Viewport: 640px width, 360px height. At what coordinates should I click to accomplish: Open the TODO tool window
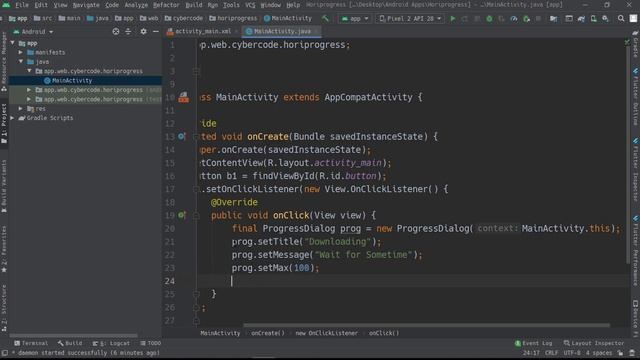[151, 343]
